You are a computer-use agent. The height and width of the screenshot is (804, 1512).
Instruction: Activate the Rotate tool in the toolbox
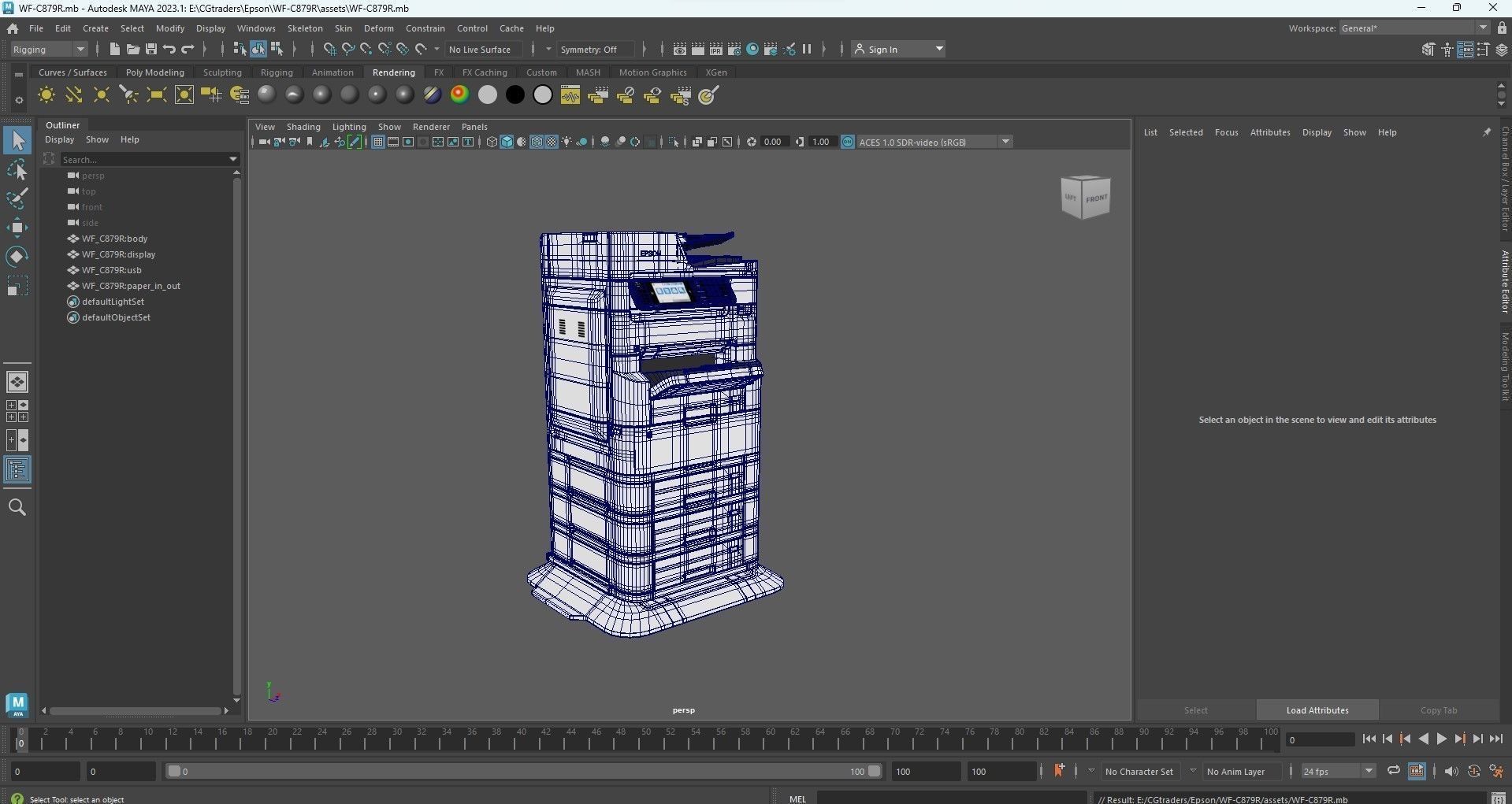coord(17,257)
